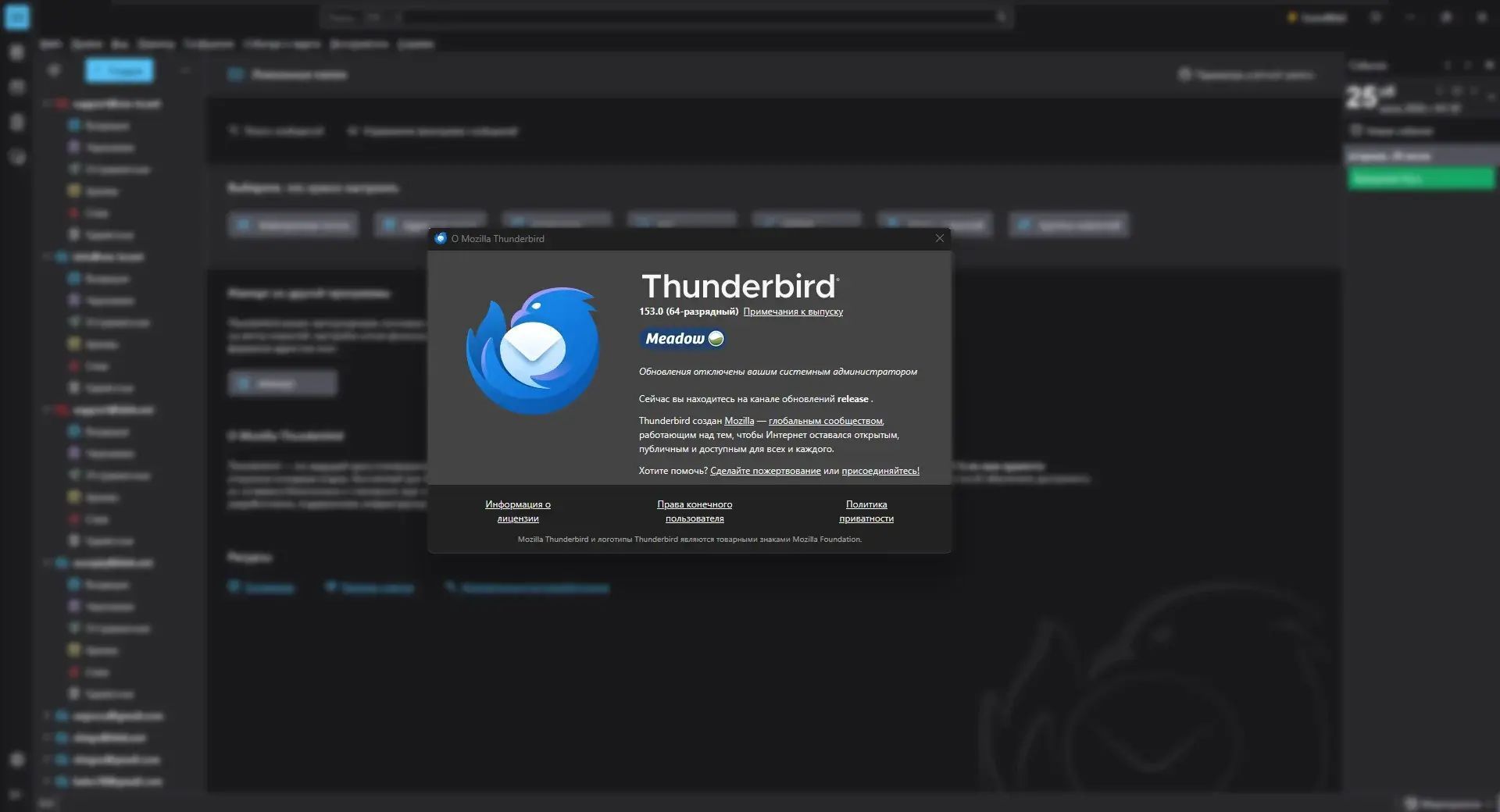
Task: Click the Thunderbird icon in dialog title bar
Action: point(441,238)
